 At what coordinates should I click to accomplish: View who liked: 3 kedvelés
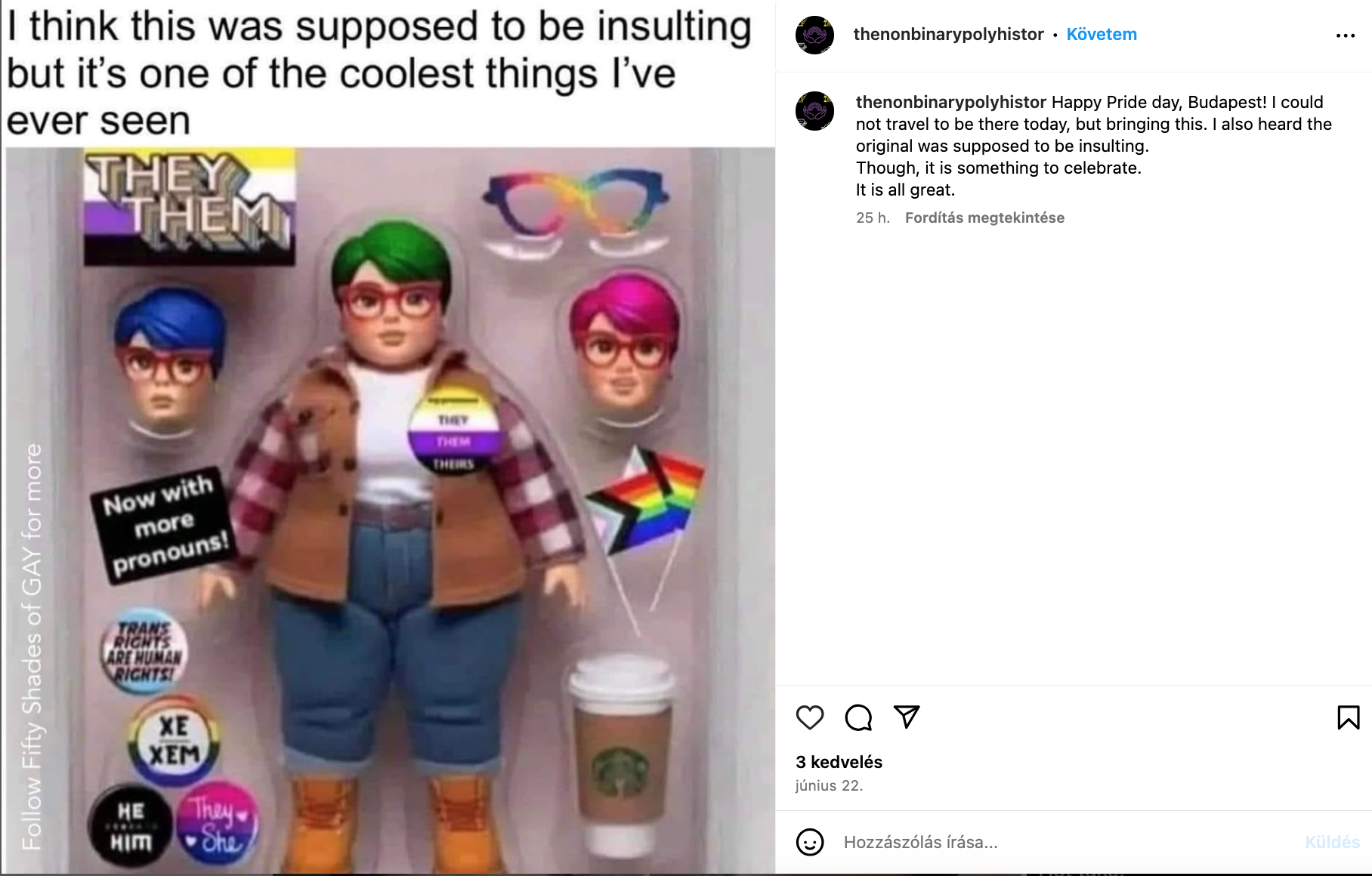839,762
